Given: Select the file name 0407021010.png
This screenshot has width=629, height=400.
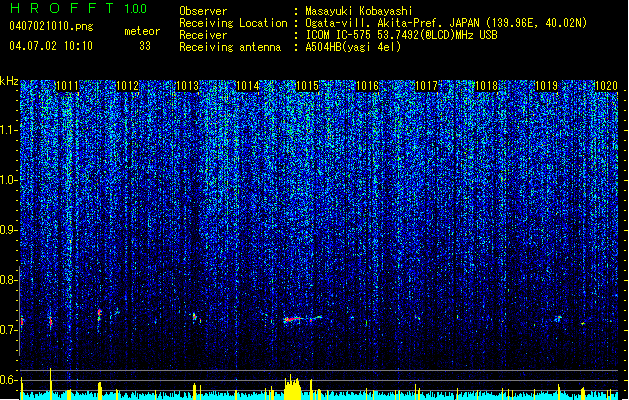Looking at the screenshot, I should click(51, 26).
